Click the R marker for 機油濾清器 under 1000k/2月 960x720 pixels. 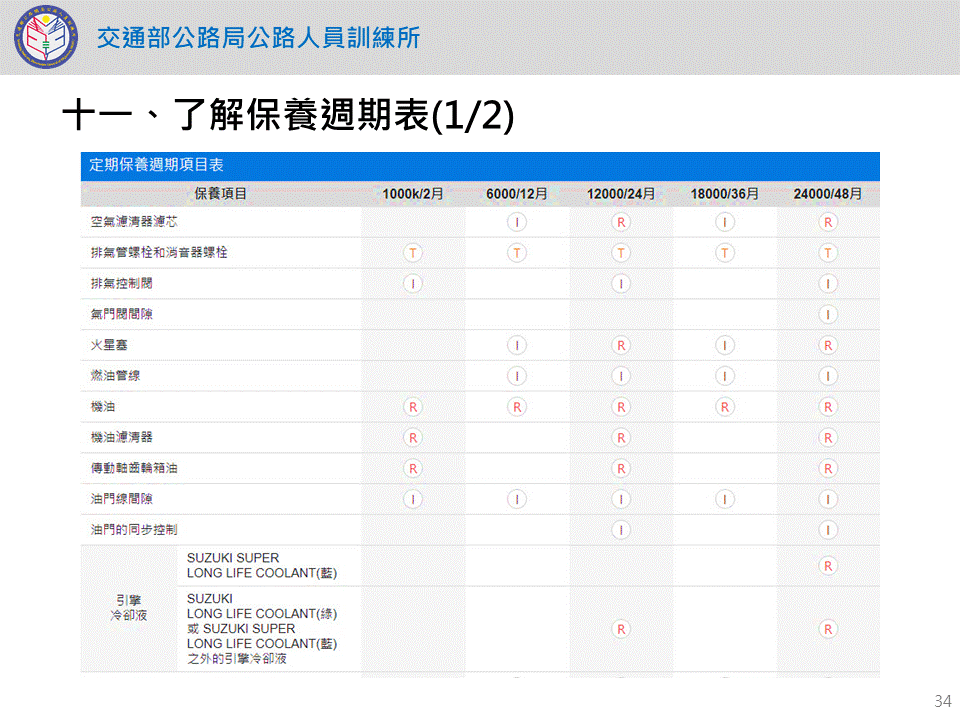click(413, 438)
